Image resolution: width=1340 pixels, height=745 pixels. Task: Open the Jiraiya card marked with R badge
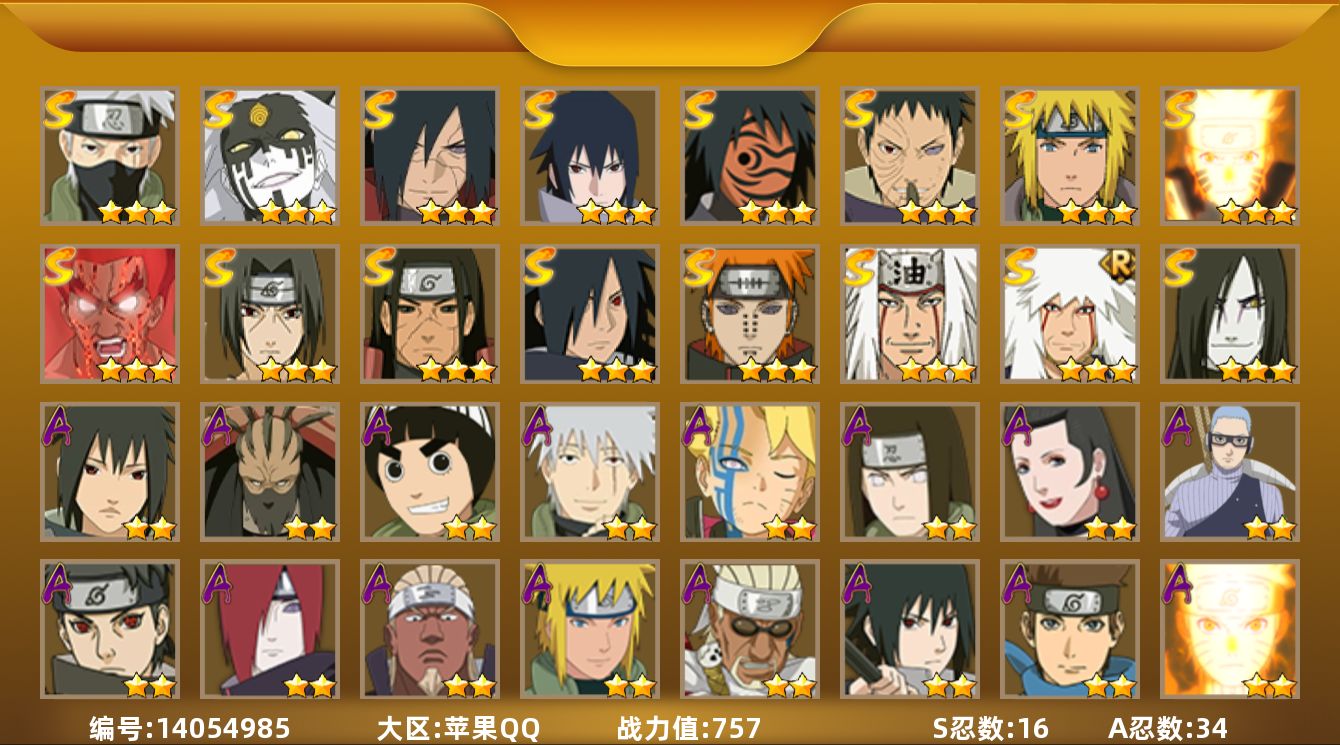[1070, 314]
